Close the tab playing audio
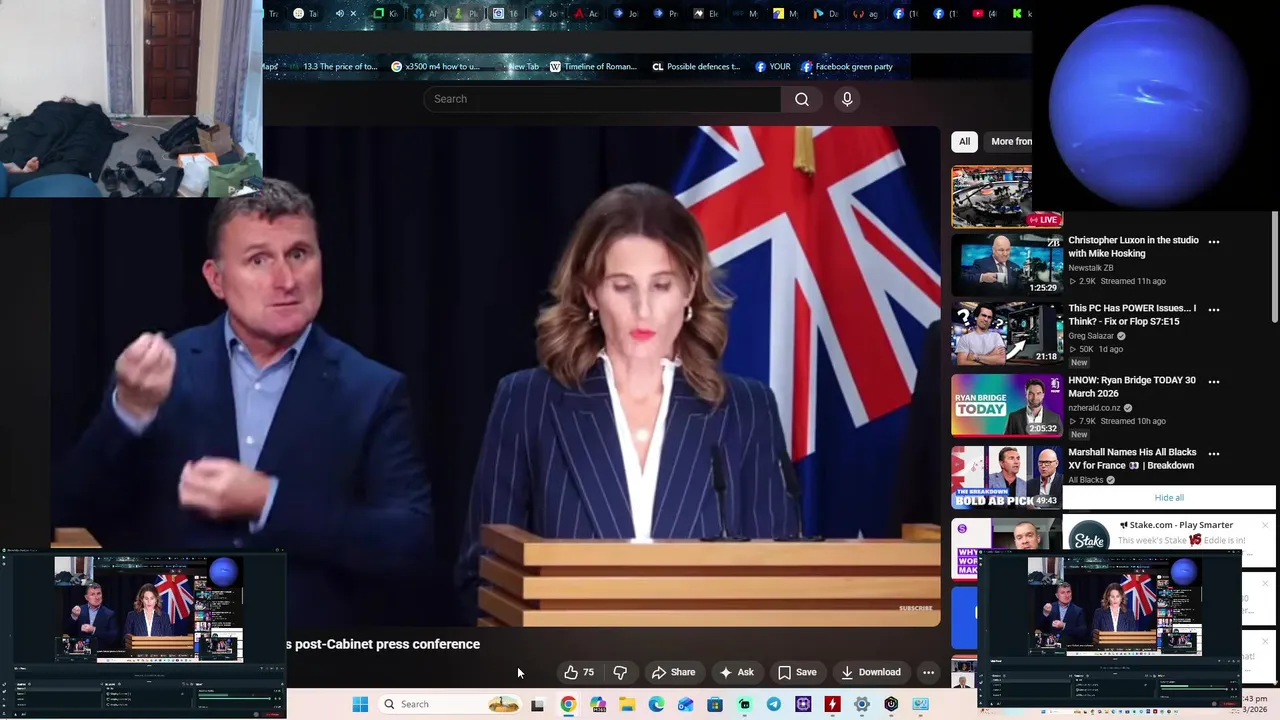 [353, 14]
